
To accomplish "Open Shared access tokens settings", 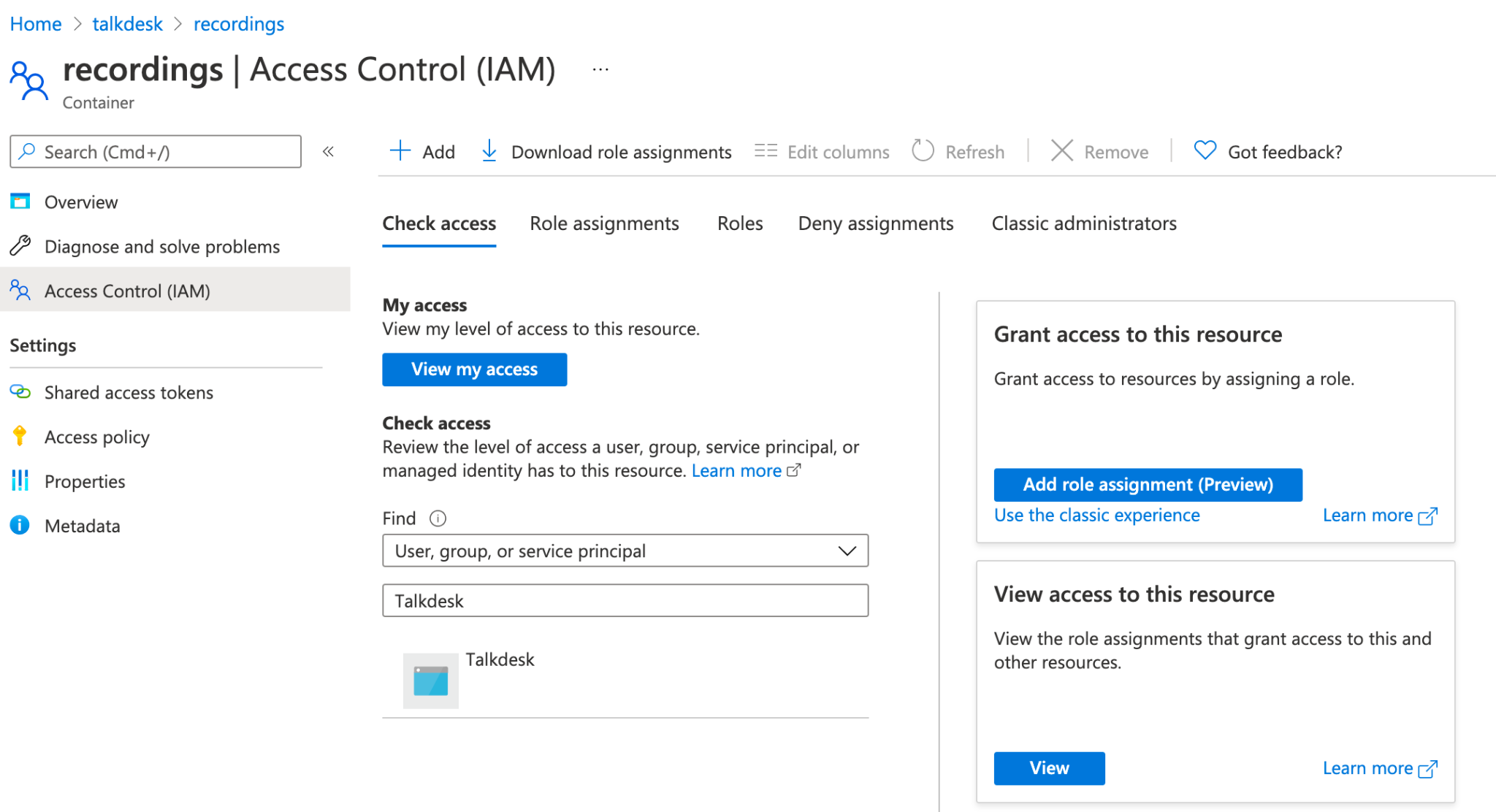I will pos(175,392).
